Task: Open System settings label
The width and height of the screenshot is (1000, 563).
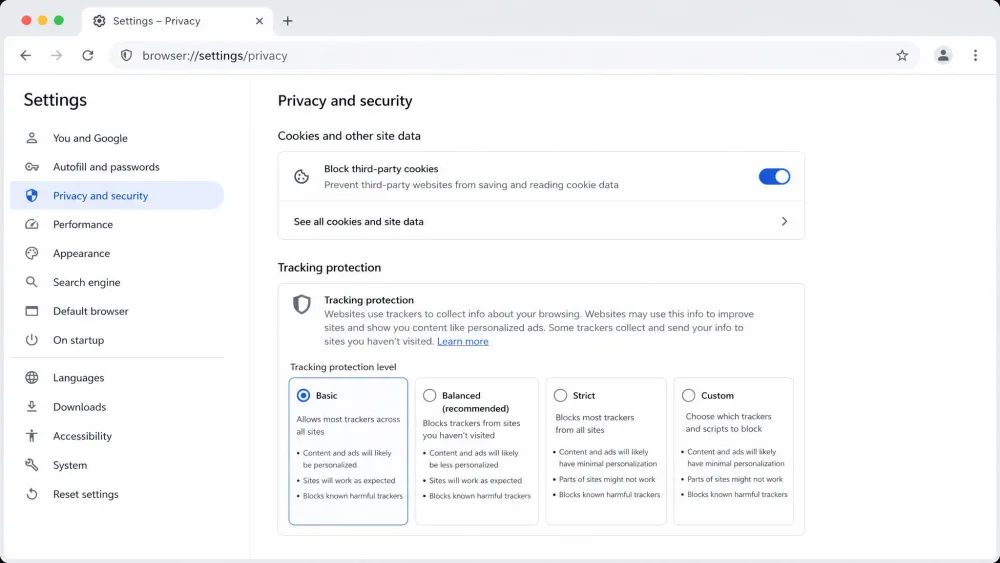Action: point(70,465)
